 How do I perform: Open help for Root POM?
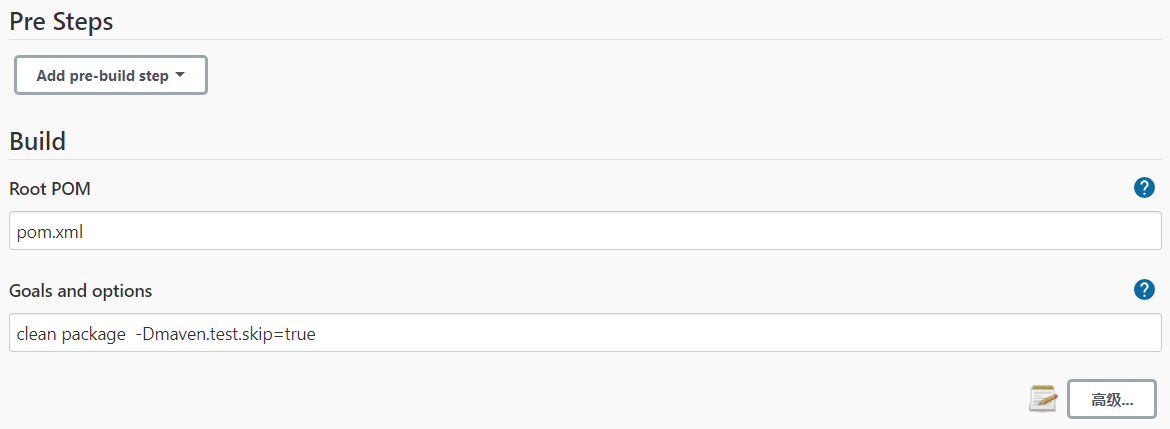[x=1144, y=188]
